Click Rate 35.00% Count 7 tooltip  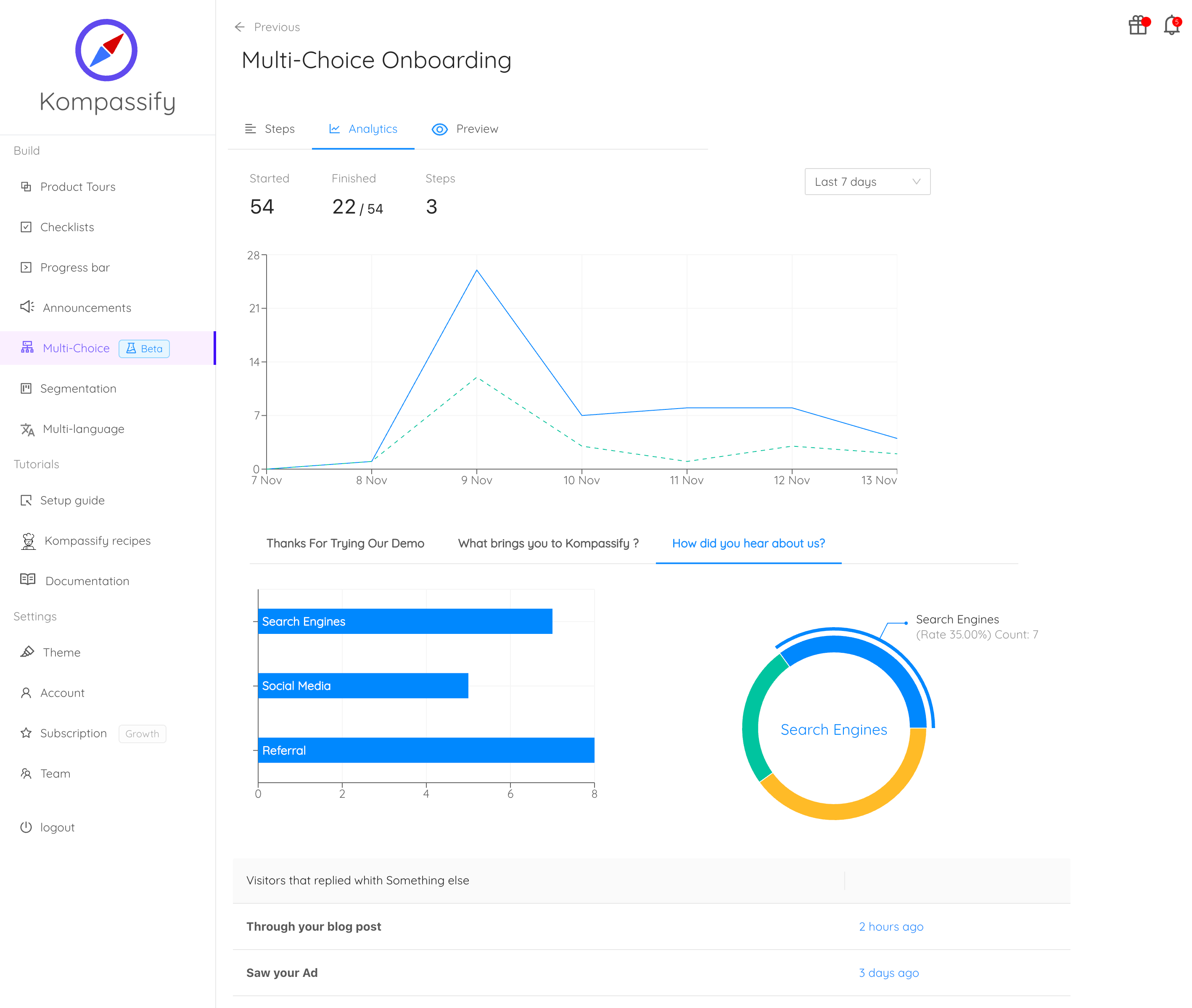(977, 635)
